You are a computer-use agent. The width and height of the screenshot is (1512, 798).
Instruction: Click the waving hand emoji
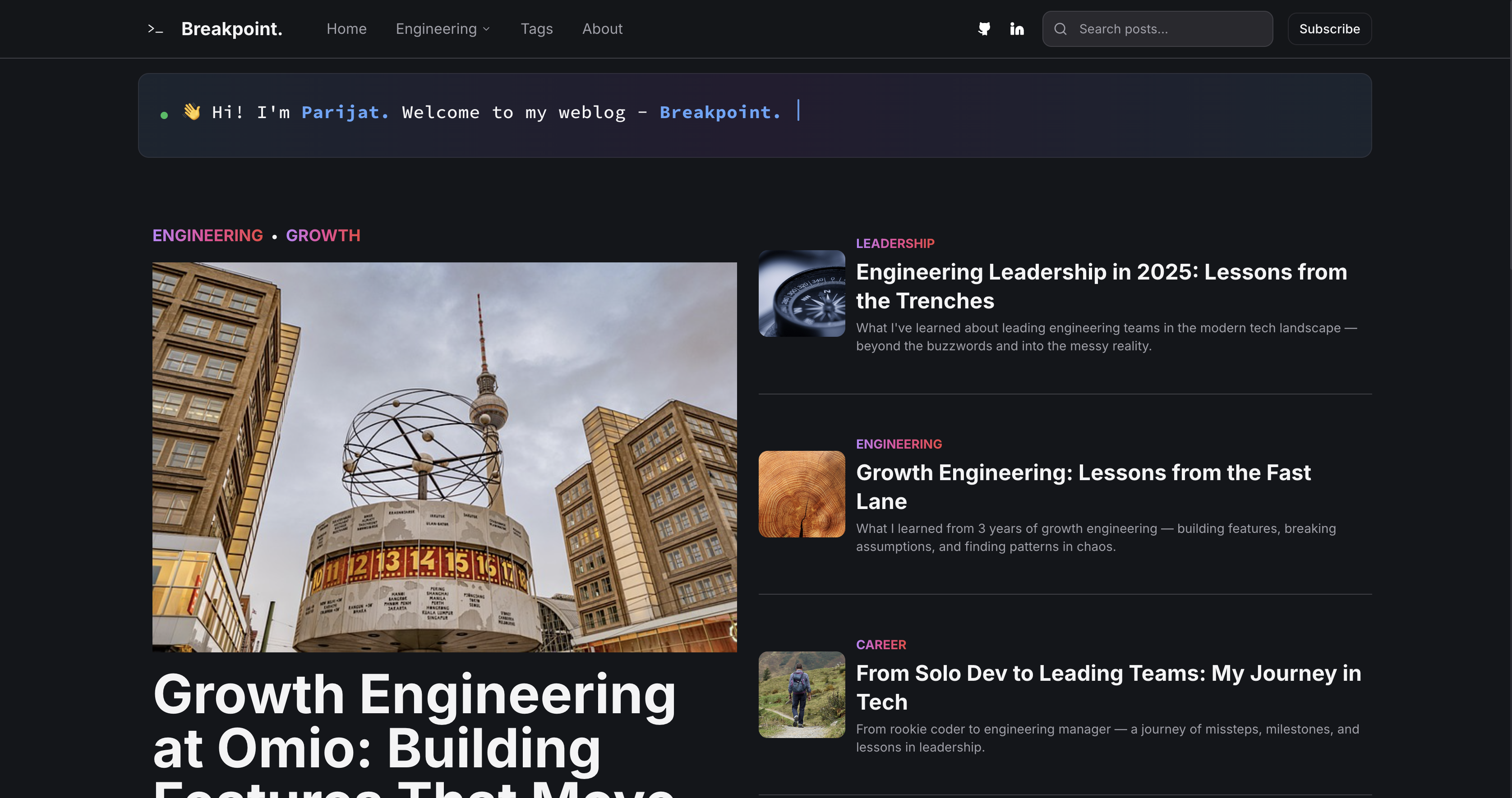click(x=192, y=111)
